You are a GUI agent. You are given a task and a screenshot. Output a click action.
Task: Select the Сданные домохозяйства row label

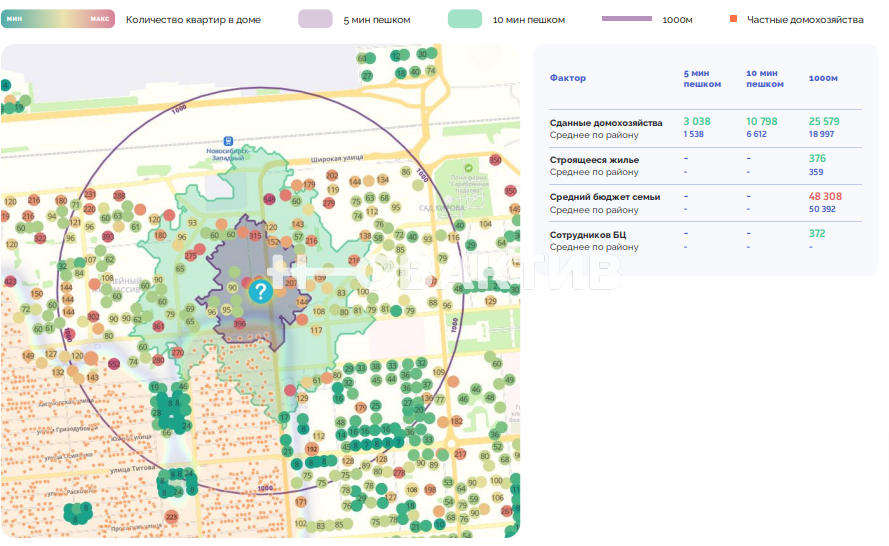tap(605, 123)
